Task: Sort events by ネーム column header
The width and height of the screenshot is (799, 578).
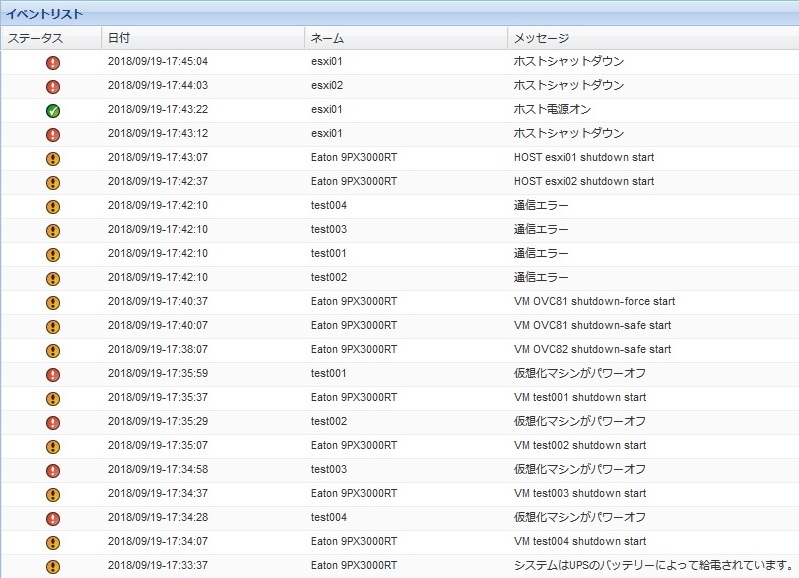Action: 327,38
